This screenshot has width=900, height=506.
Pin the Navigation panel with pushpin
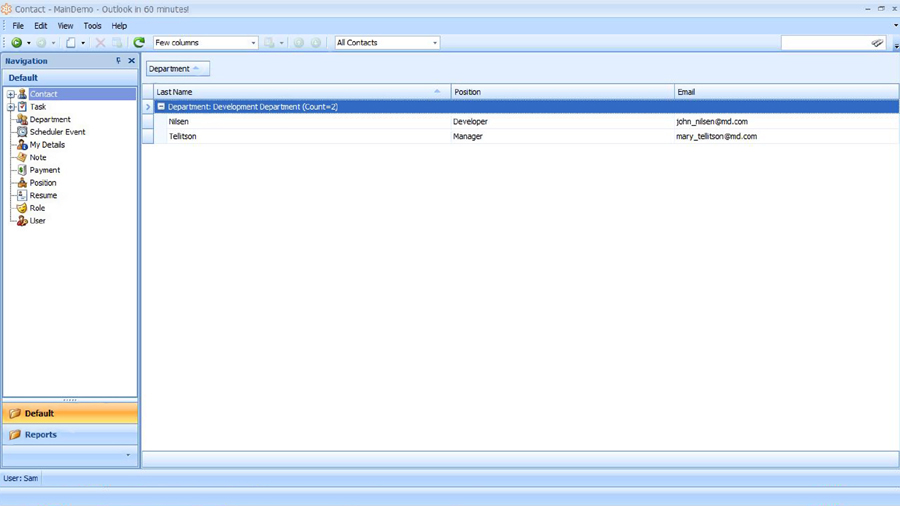118,61
